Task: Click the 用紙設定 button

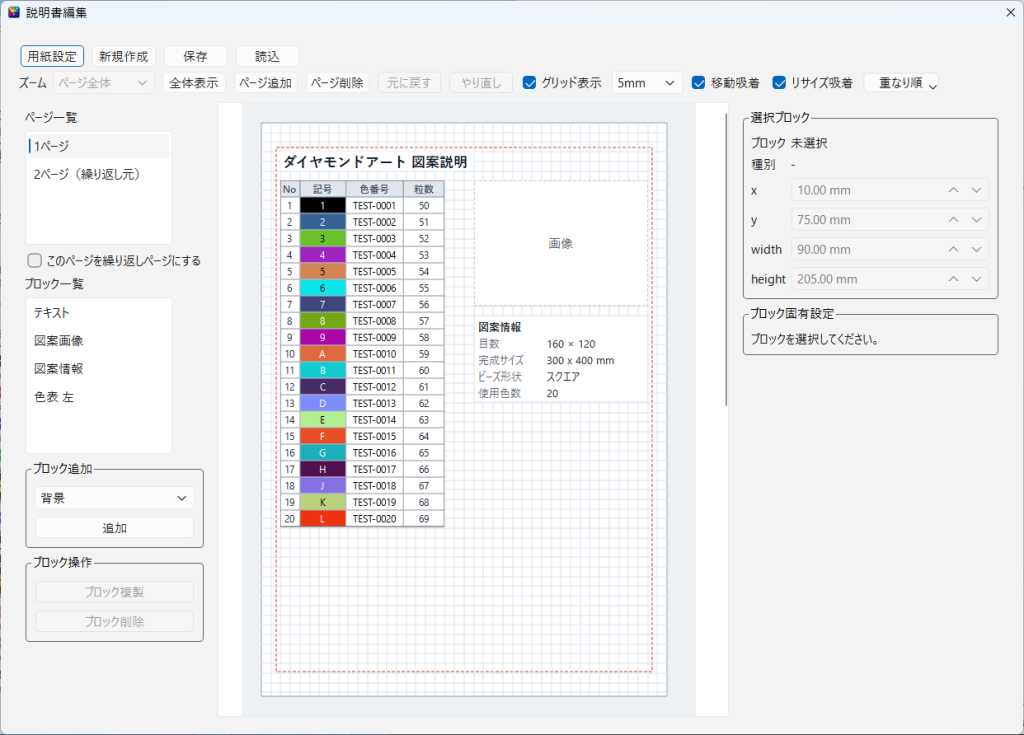Action: click(52, 56)
